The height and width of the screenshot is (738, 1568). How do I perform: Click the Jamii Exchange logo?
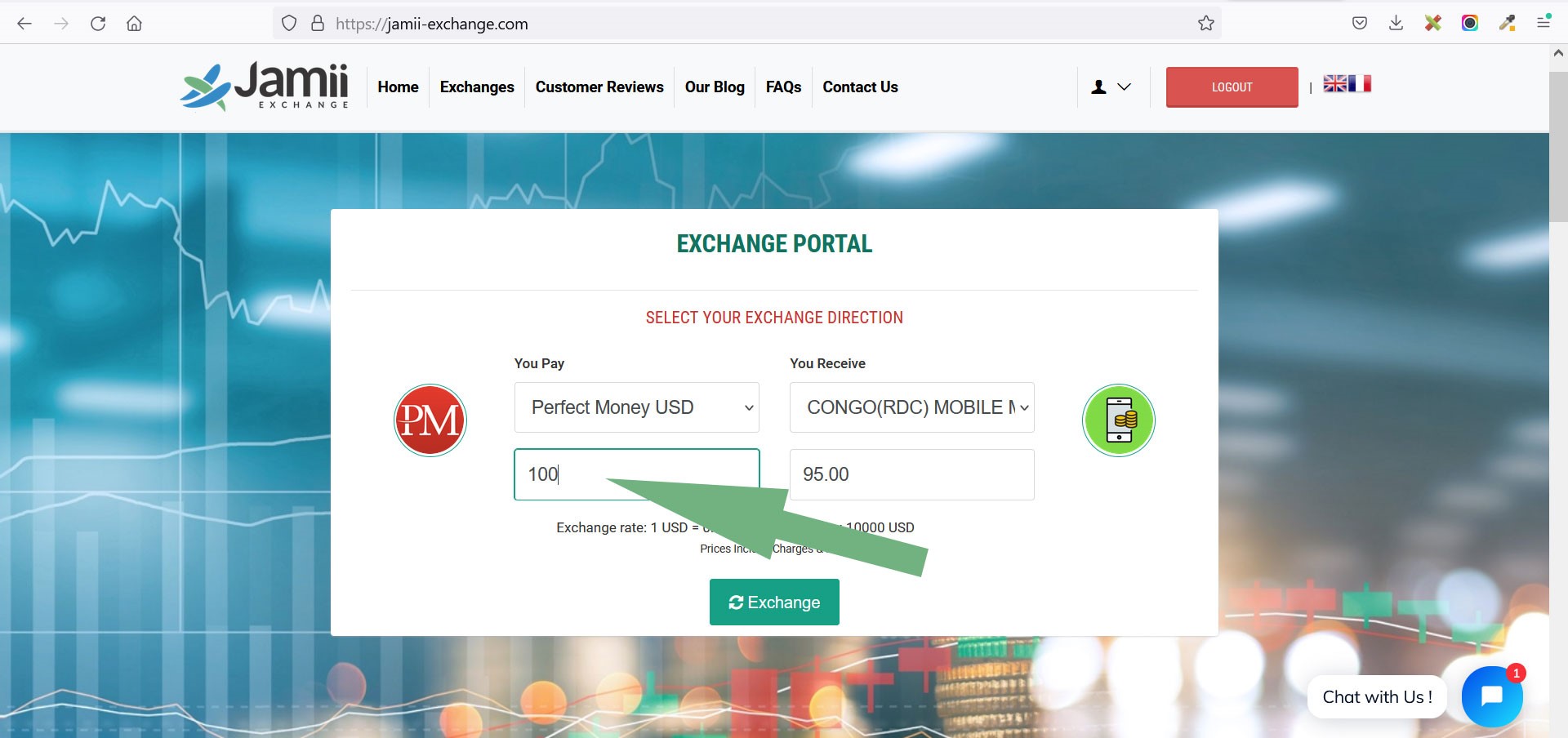(x=265, y=87)
